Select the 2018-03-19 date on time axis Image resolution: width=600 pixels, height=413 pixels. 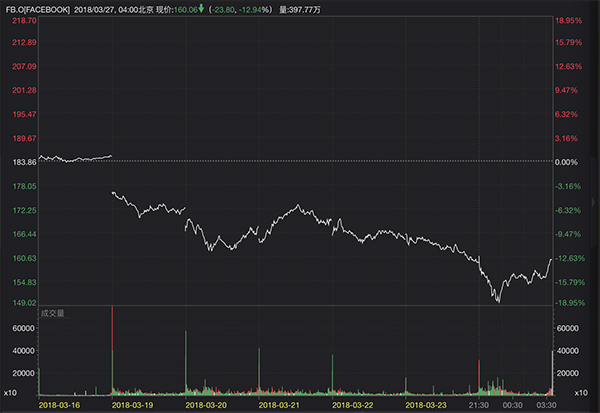point(132,405)
